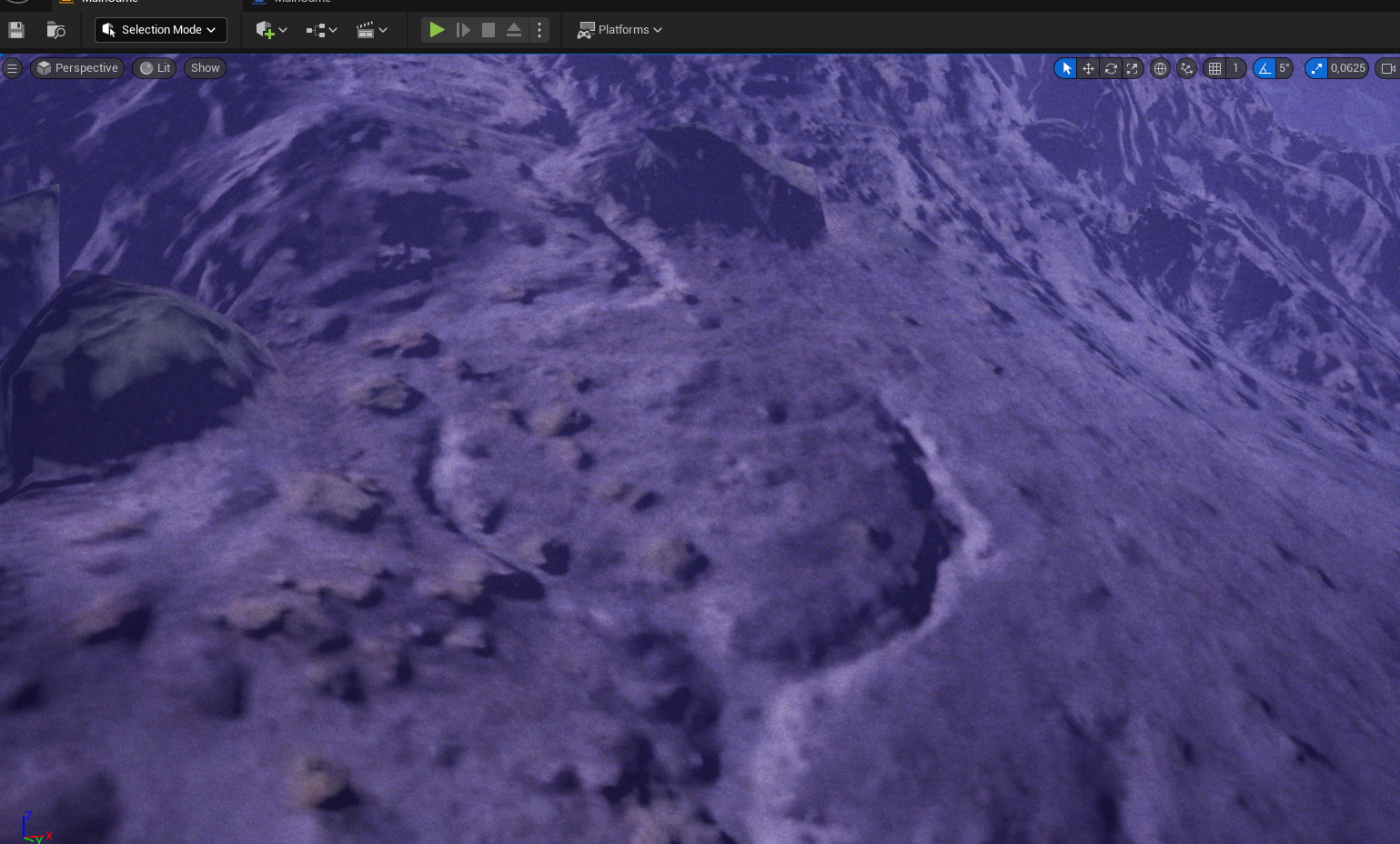
Task: Toggle scale snapping
Action: click(1316, 68)
